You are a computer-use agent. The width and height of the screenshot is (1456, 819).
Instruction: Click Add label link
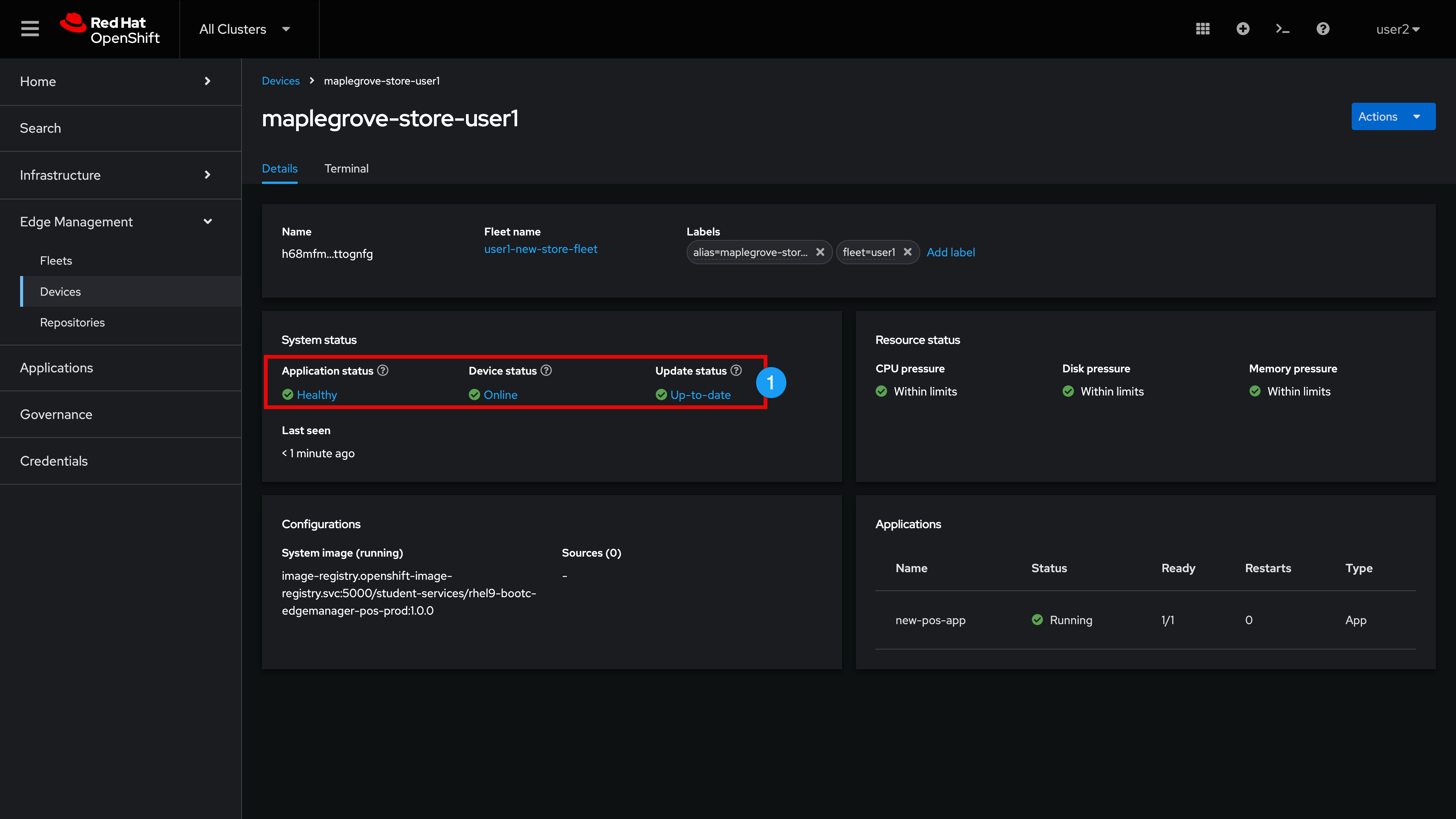(x=950, y=252)
